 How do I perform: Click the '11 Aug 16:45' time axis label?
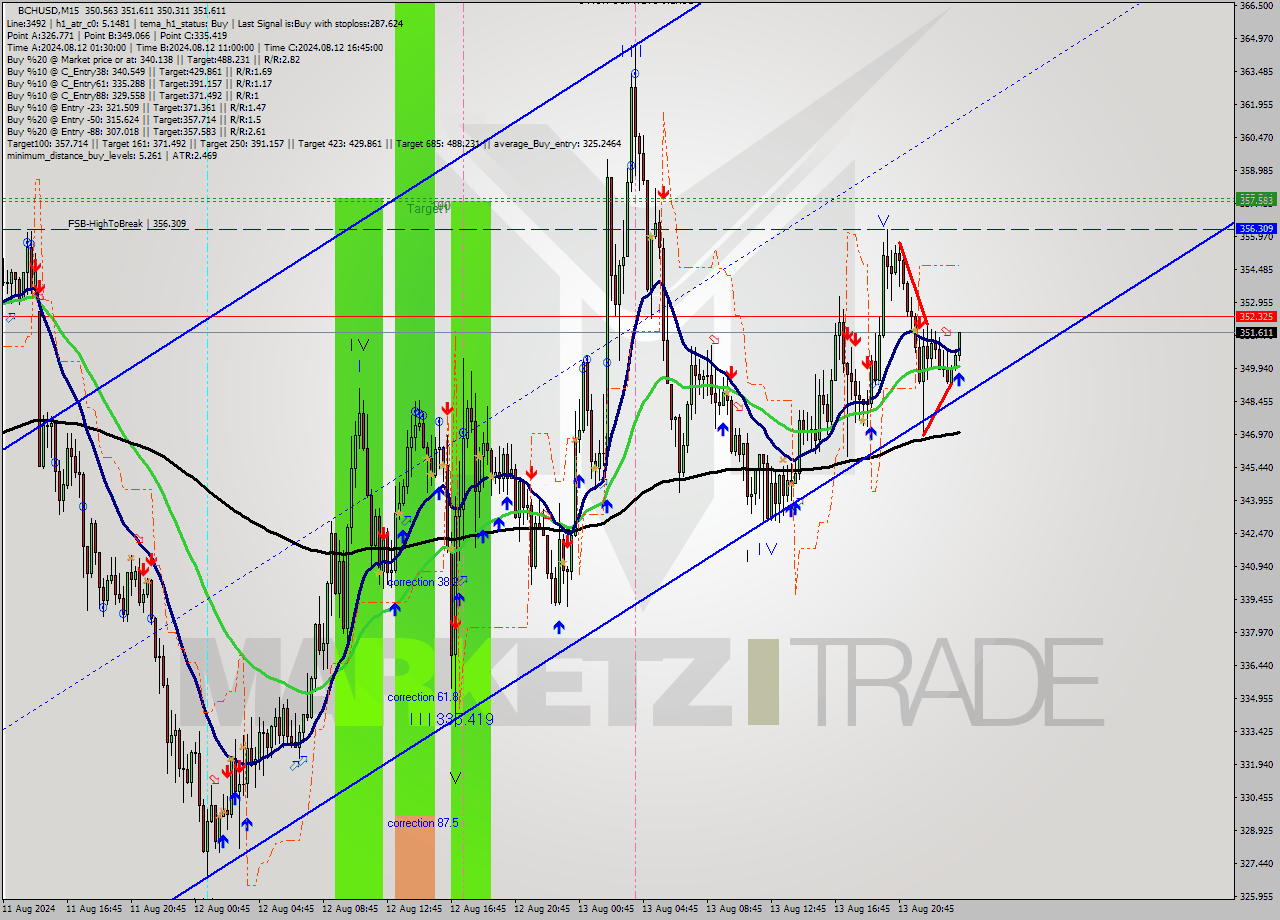94,910
